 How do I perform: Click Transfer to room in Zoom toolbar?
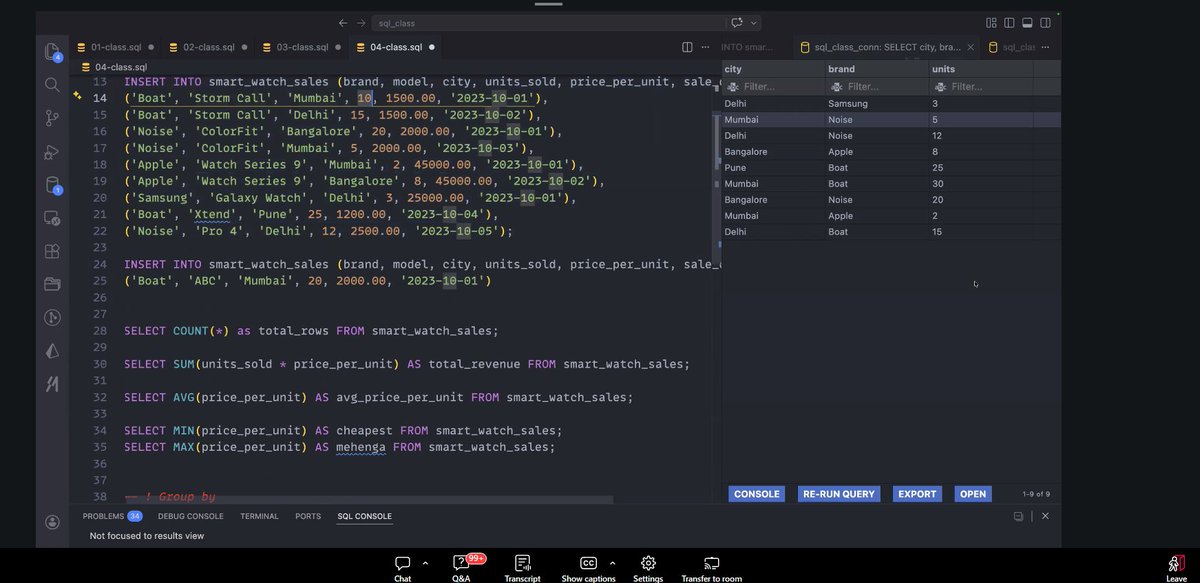(x=712, y=567)
